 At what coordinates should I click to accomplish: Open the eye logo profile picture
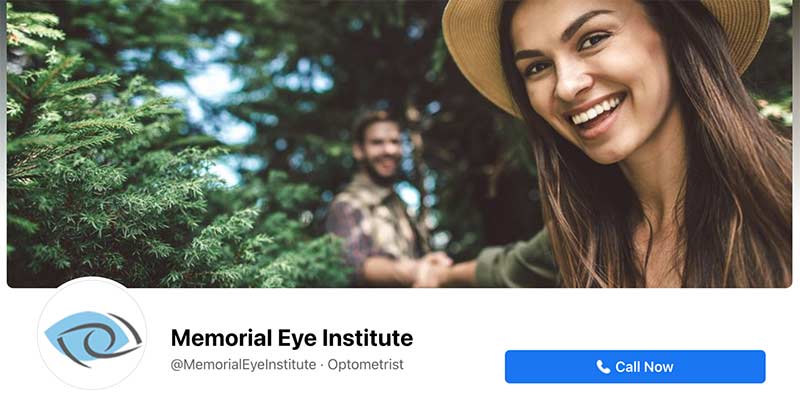coord(92,334)
